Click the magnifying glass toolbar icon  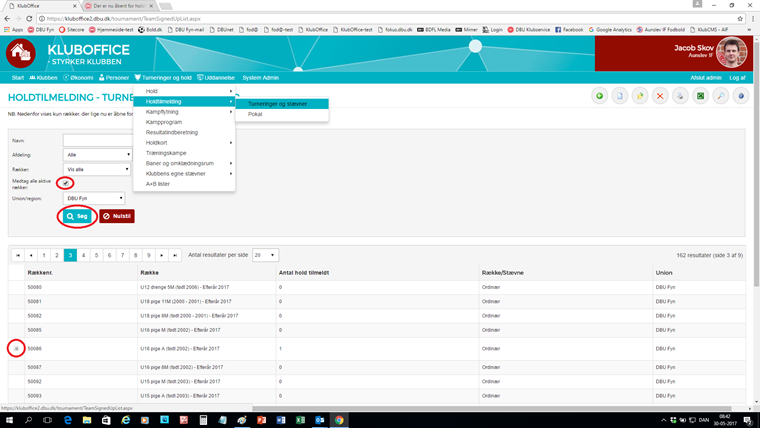[x=721, y=96]
